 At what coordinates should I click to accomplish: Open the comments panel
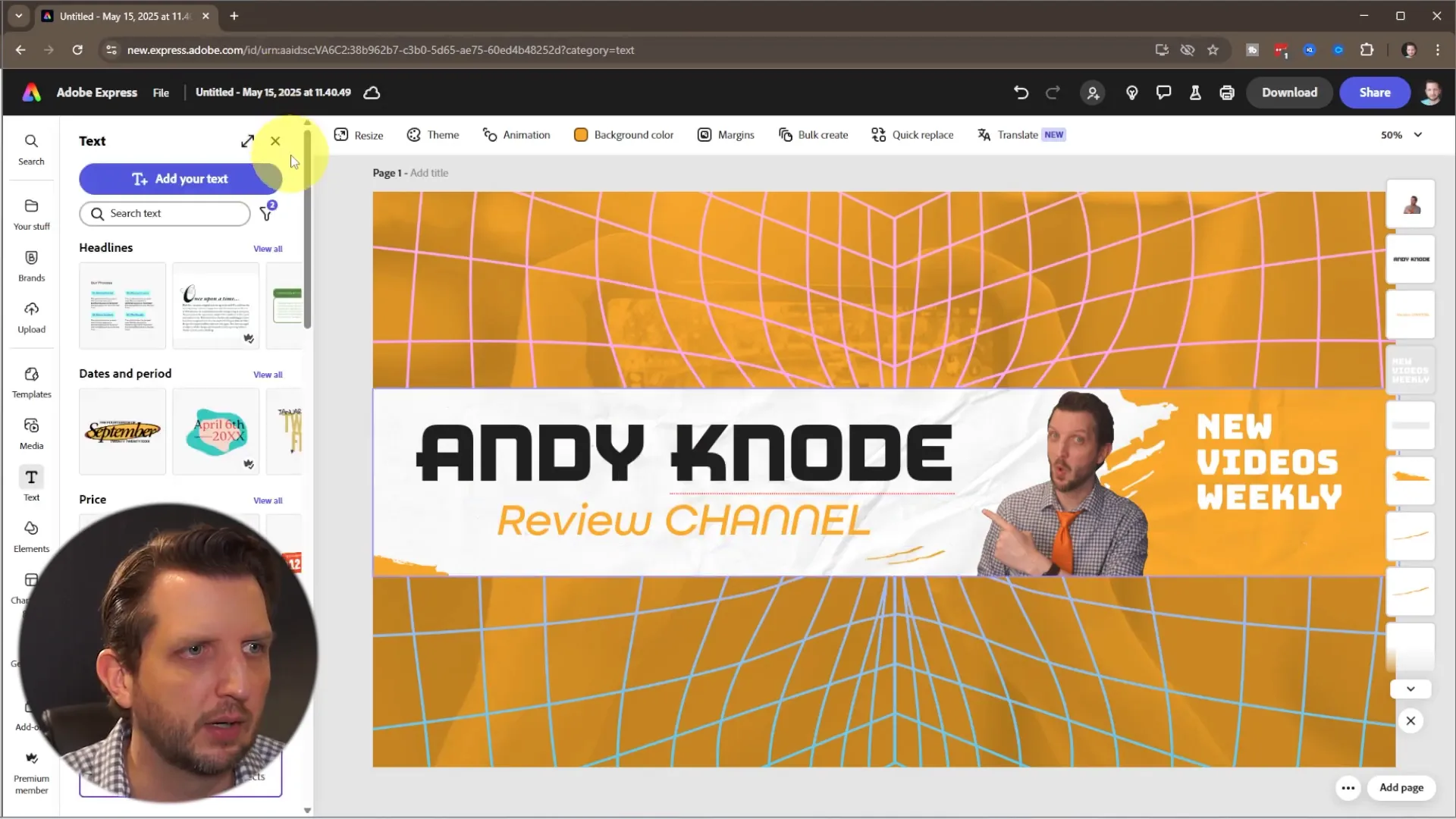point(1163,93)
